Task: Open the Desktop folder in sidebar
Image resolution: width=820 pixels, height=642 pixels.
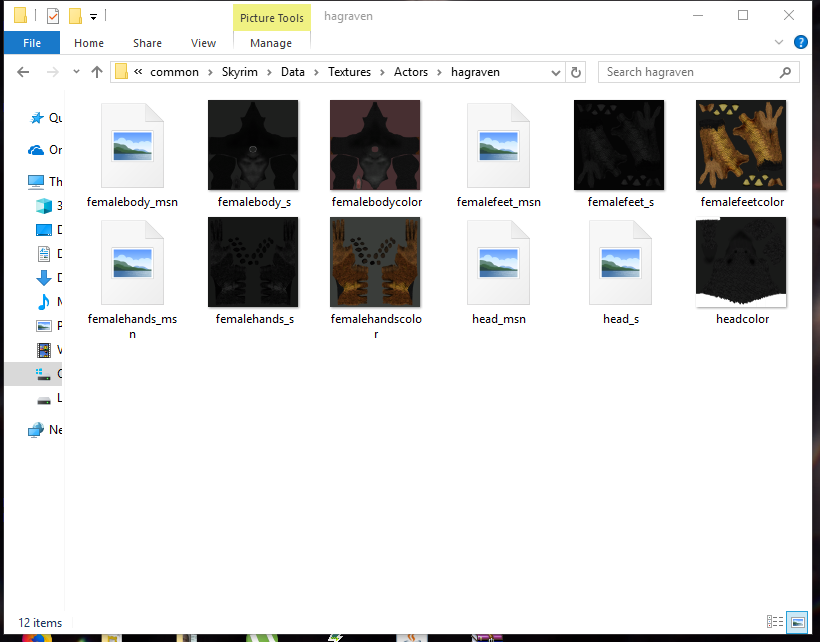Action: 49,230
